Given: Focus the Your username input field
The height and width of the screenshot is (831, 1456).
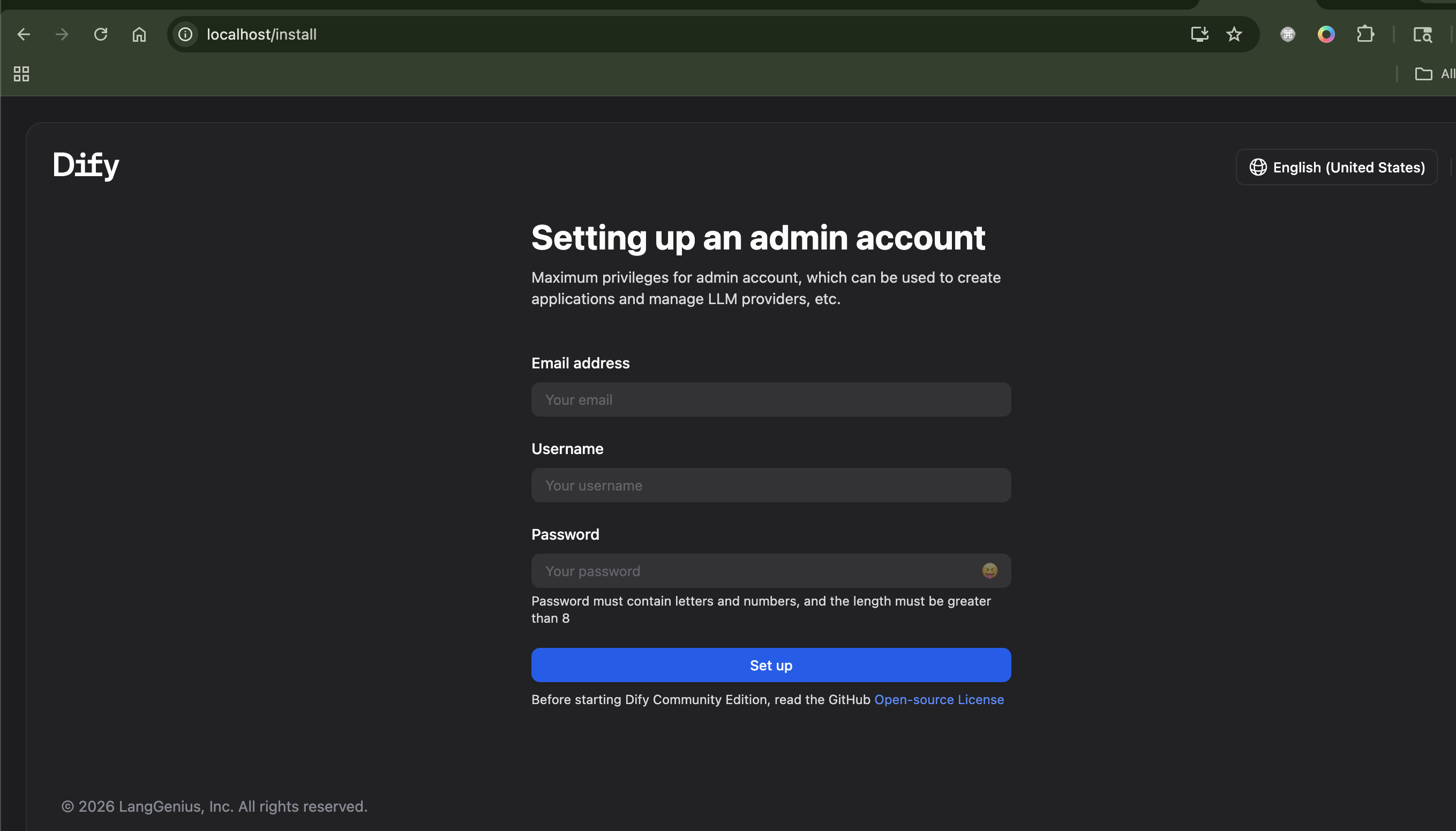Looking at the screenshot, I should coord(771,485).
